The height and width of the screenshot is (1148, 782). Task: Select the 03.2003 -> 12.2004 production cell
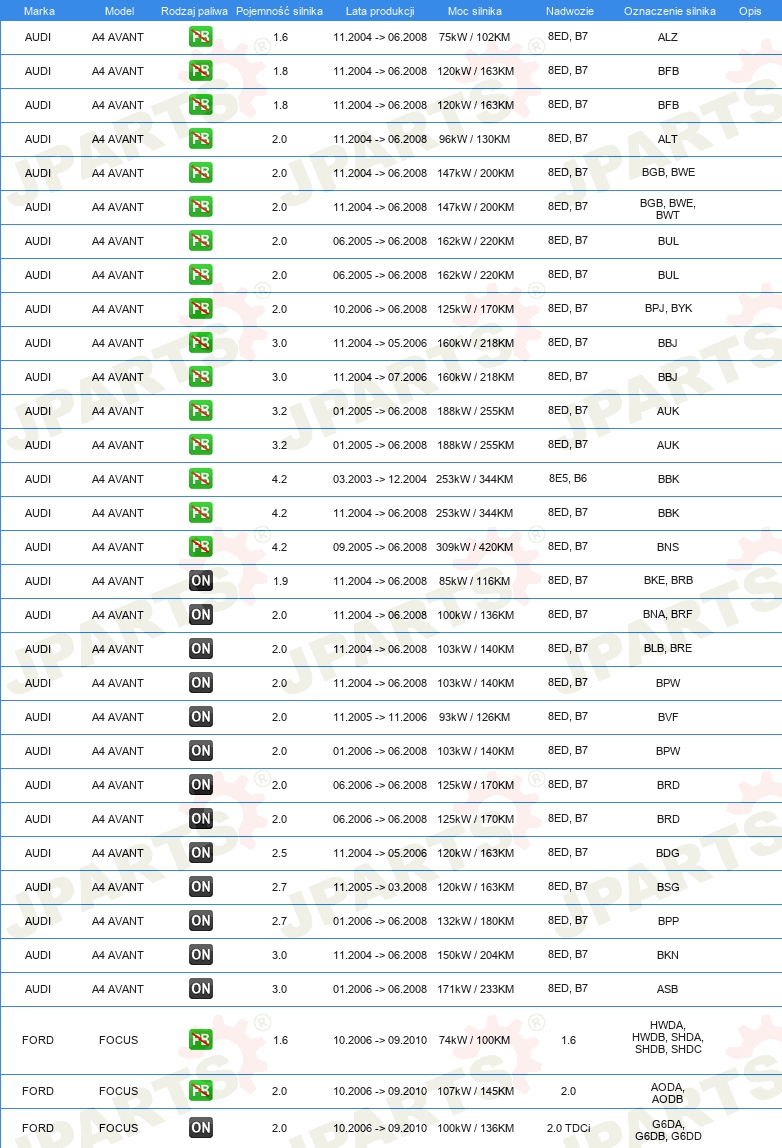pyautogui.click(x=380, y=479)
